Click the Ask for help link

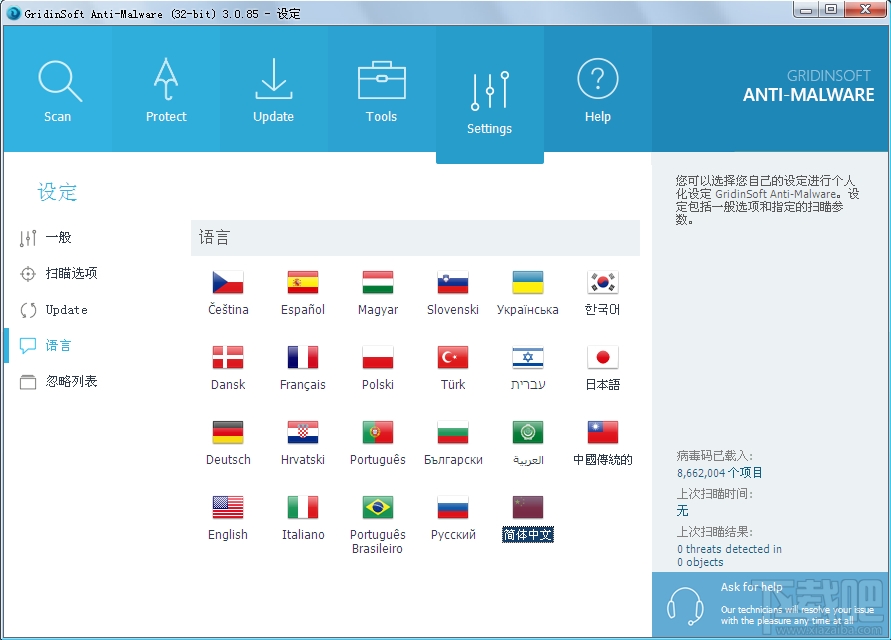point(751,587)
